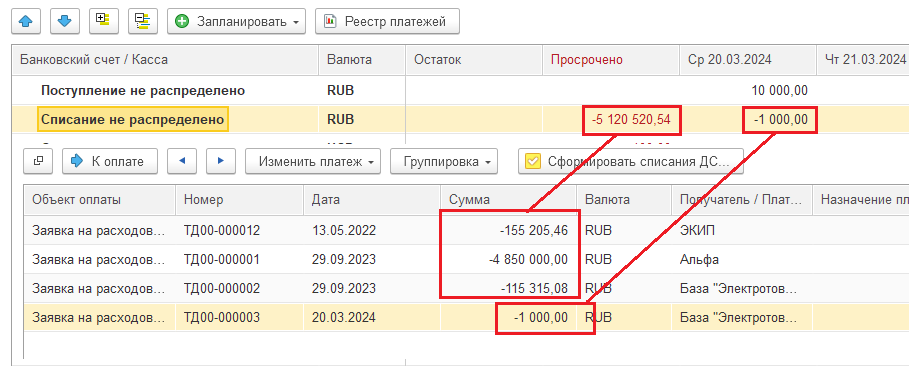The width and height of the screenshot is (909, 366).
Task: Click the Получатель / Плат... column header
Action: tap(741, 200)
